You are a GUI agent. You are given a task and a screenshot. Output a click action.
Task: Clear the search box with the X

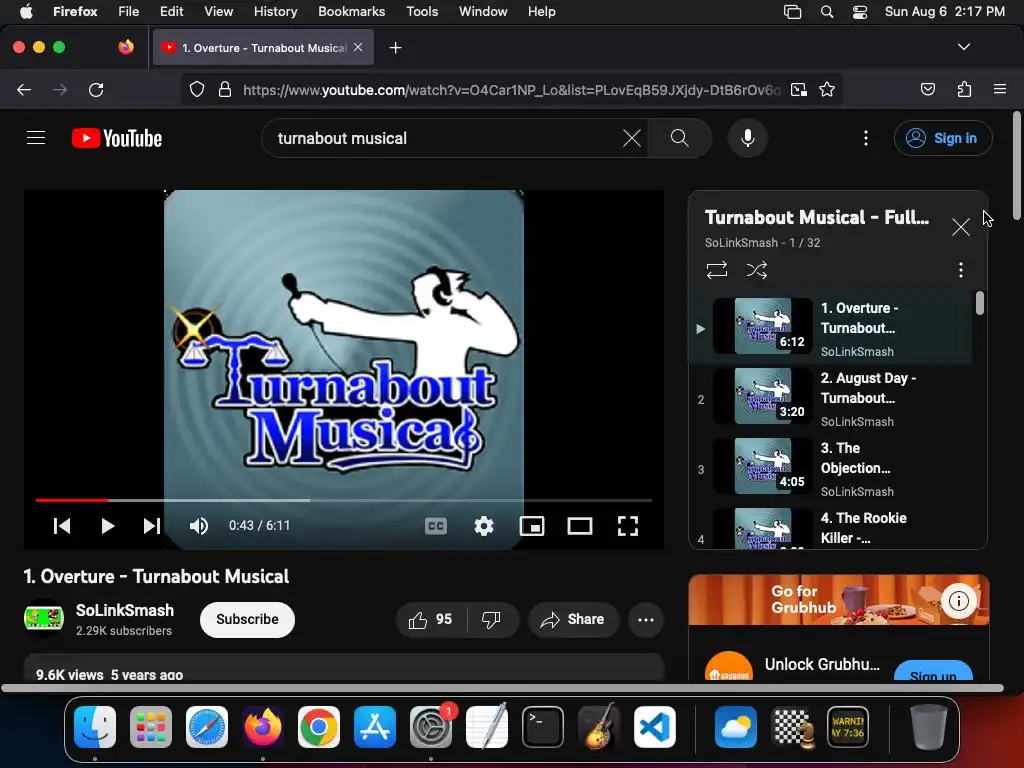632,138
